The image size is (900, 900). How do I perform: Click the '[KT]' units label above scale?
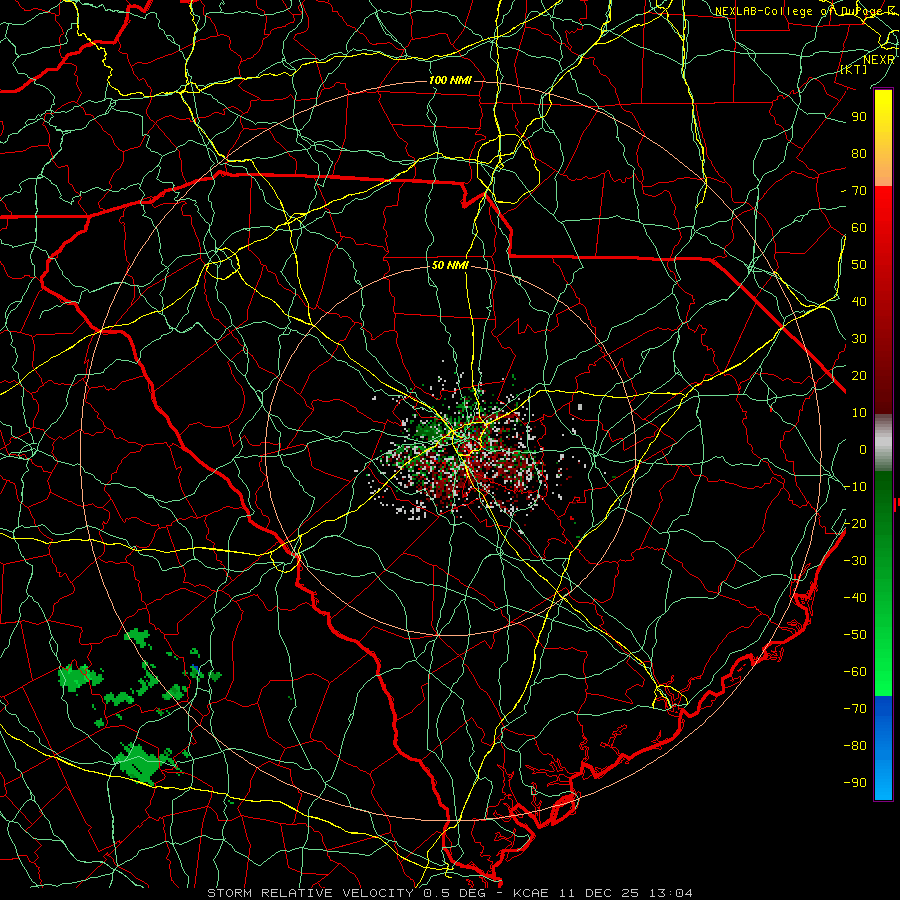coord(853,69)
